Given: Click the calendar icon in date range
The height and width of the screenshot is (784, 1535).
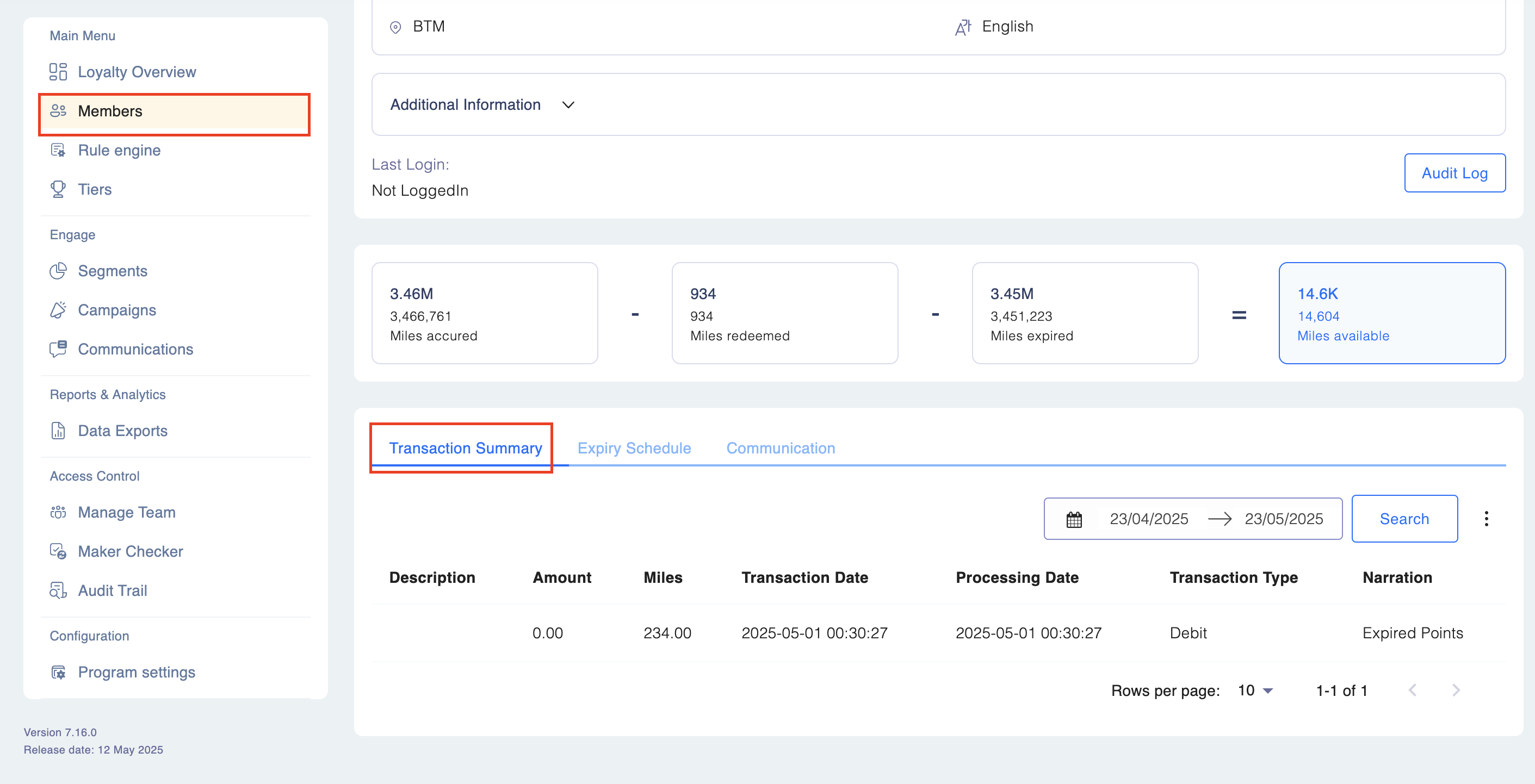Looking at the screenshot, I should 1074,519.
